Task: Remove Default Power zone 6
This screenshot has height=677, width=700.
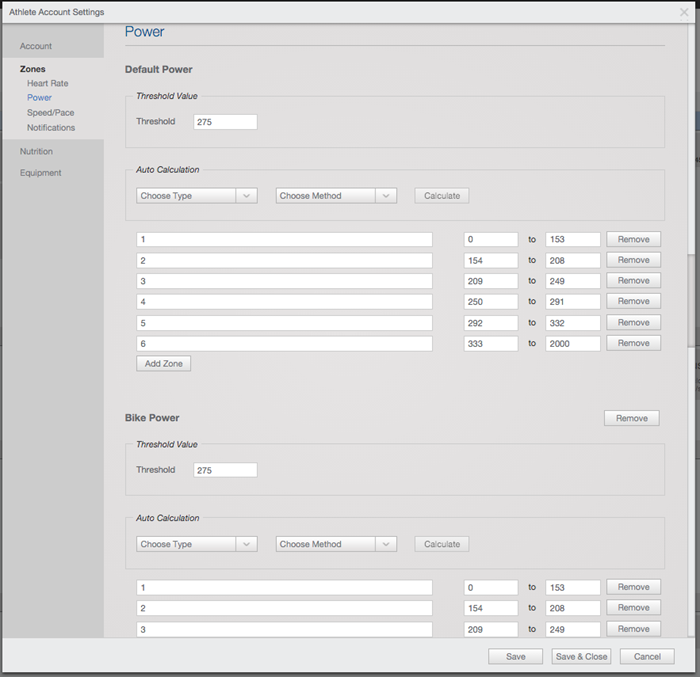Action: pos(633,343)
